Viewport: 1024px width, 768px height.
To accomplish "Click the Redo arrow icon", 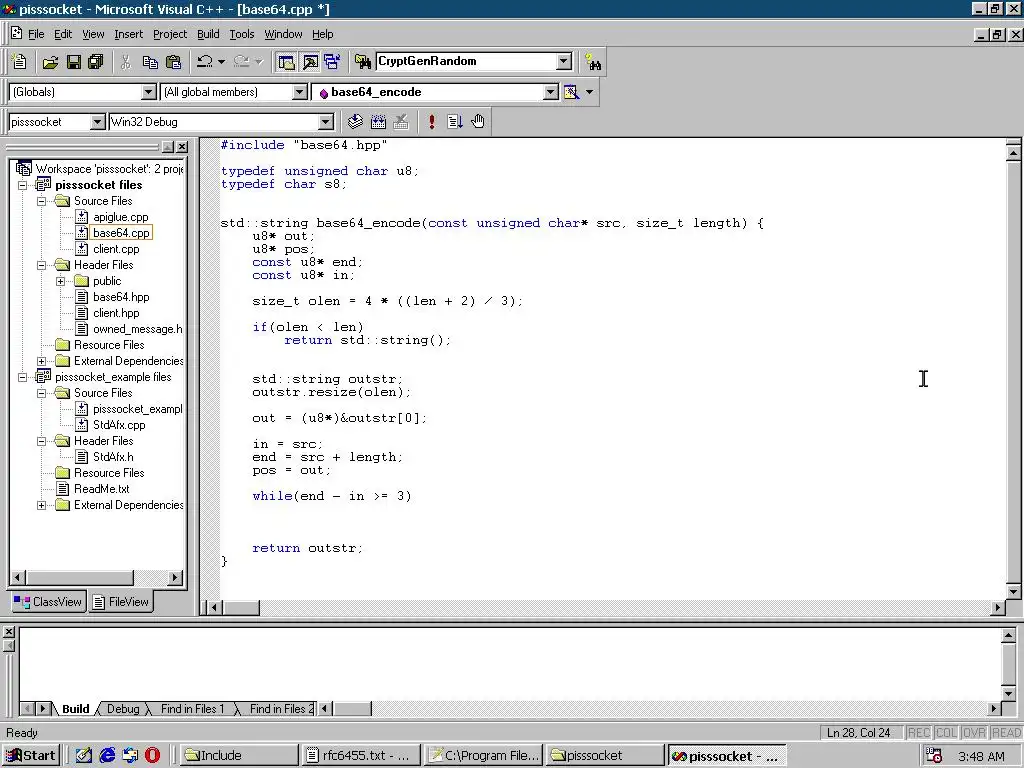I will pyautogui.click(x=242, y=62).
